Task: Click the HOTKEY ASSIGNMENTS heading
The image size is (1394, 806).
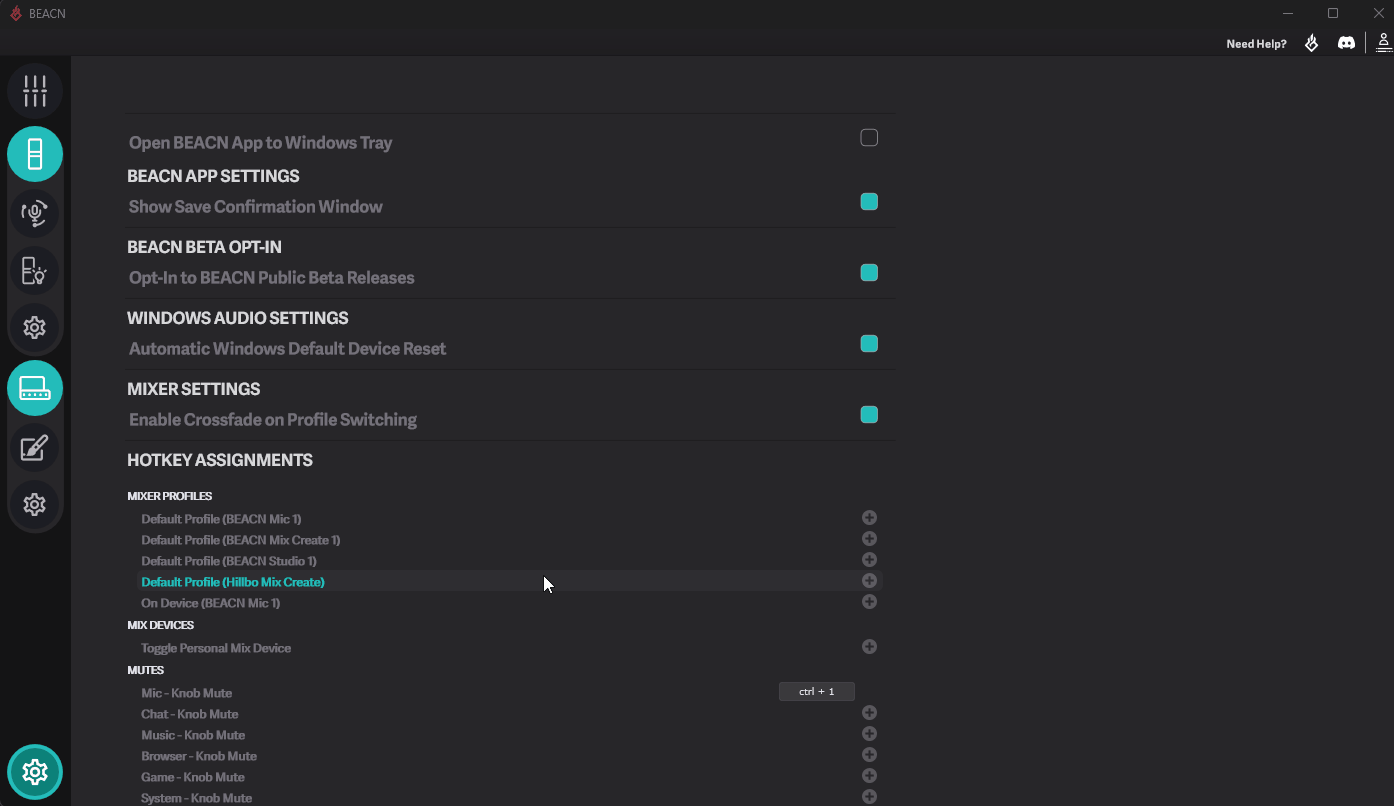Action: click(x=220, y=460)
